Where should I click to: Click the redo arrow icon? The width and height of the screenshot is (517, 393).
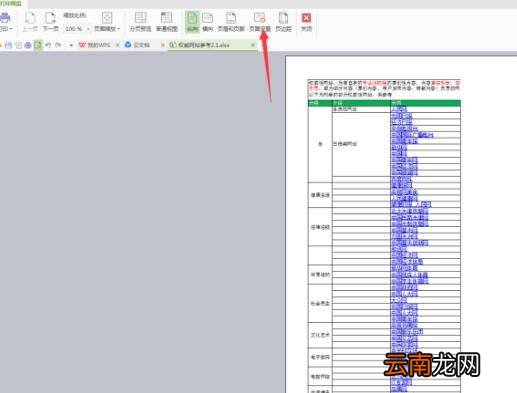tap(58, 45)
